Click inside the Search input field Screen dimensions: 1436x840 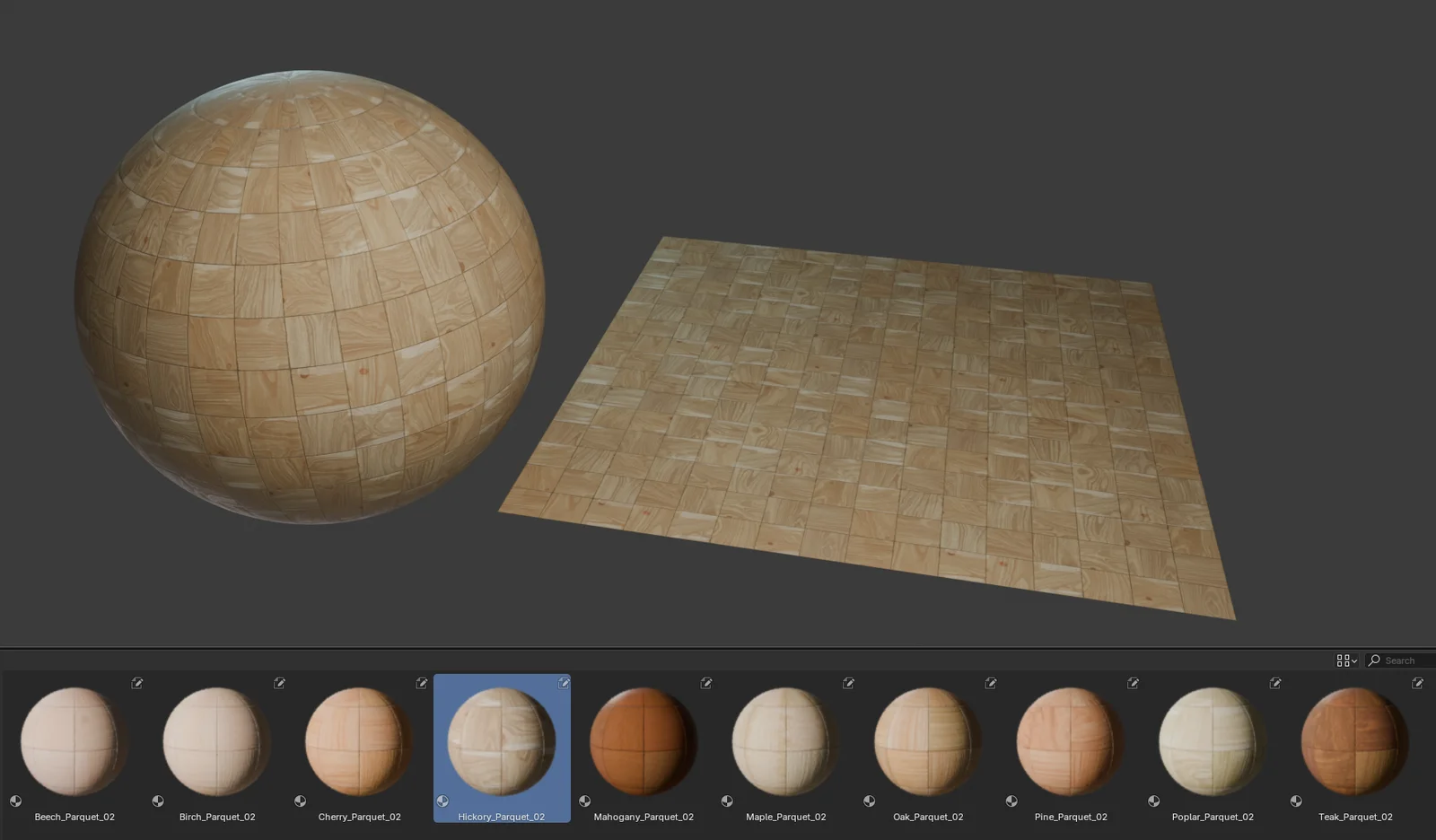(x=1402, y=661)
